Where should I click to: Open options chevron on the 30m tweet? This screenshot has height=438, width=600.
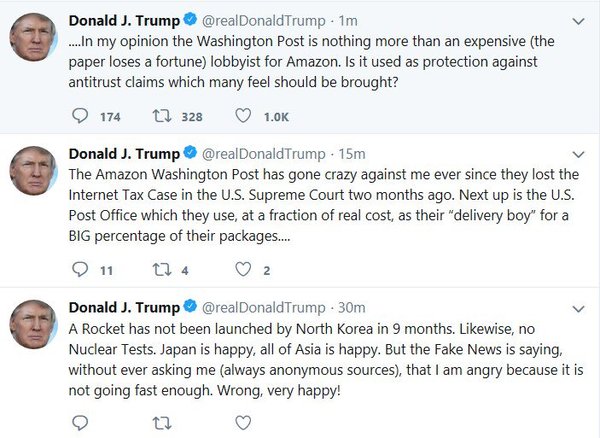click(x=578, y=307)
